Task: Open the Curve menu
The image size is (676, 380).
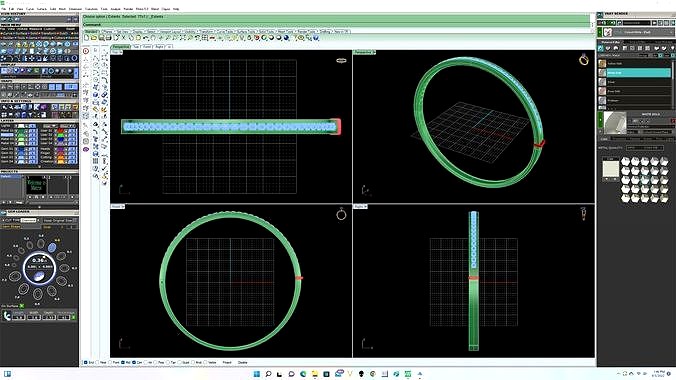Action: pos(30,9)
